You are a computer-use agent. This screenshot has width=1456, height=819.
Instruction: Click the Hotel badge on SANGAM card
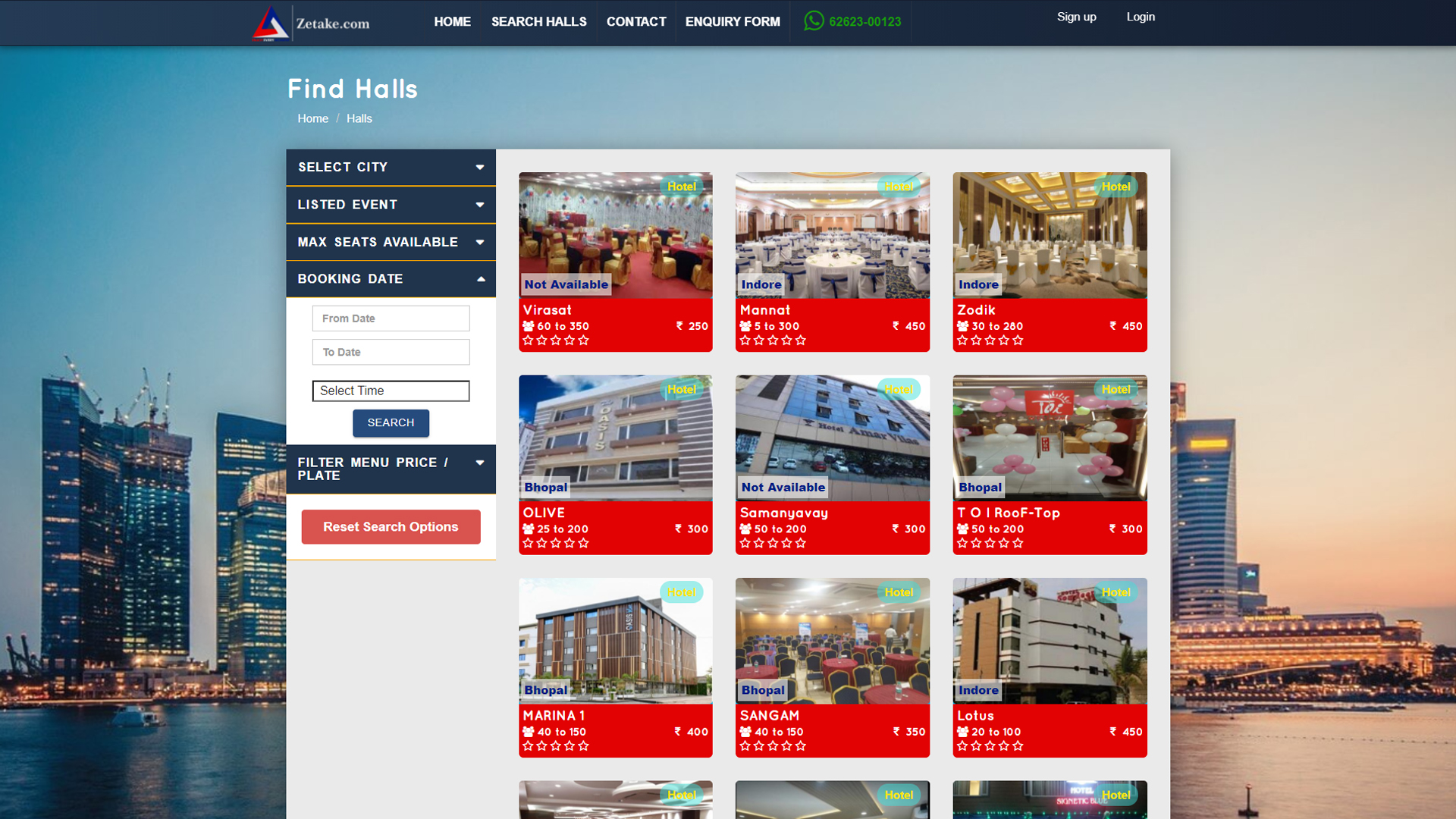[899, 592]
